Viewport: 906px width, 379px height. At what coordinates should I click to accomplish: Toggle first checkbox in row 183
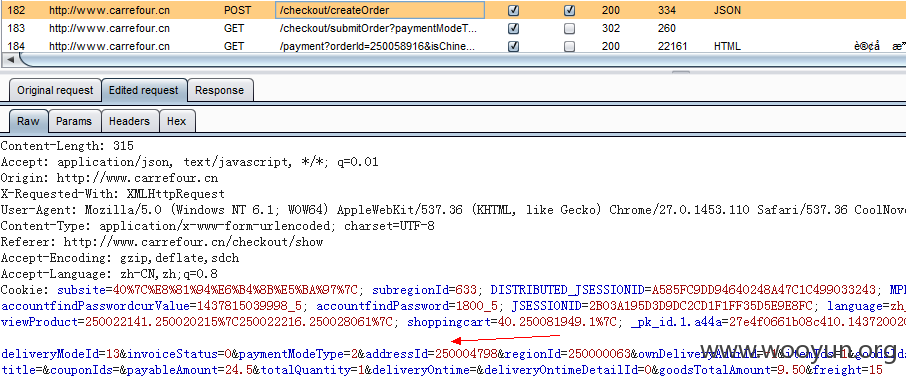pyautogui.click(x=513, y=28)
